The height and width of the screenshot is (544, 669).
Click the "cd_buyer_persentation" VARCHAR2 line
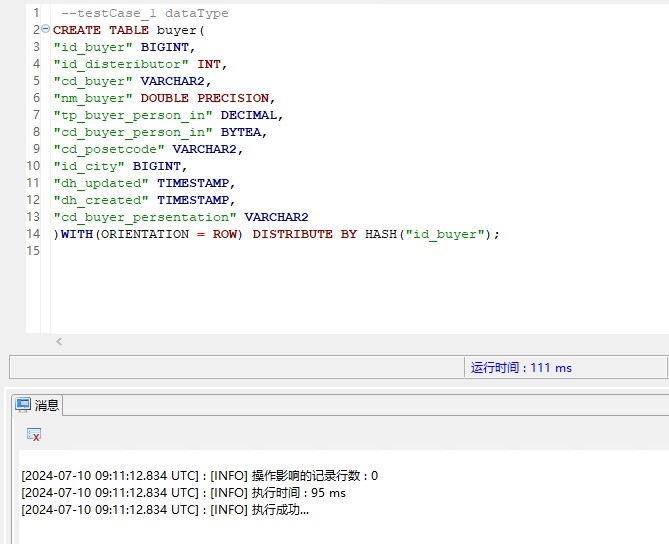pyautogui.click(x=181, y=218)
